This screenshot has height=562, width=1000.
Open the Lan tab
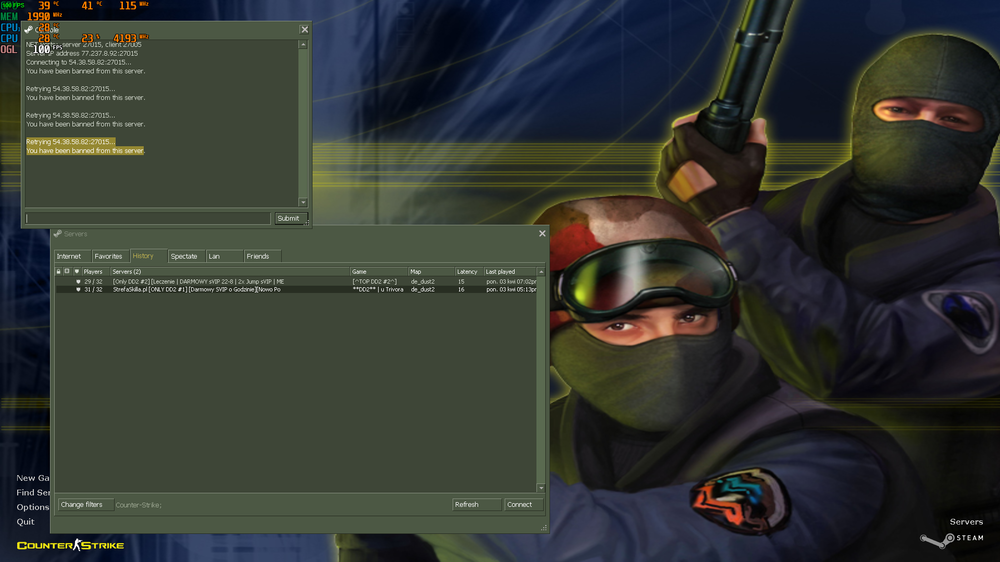coord(224,256)
